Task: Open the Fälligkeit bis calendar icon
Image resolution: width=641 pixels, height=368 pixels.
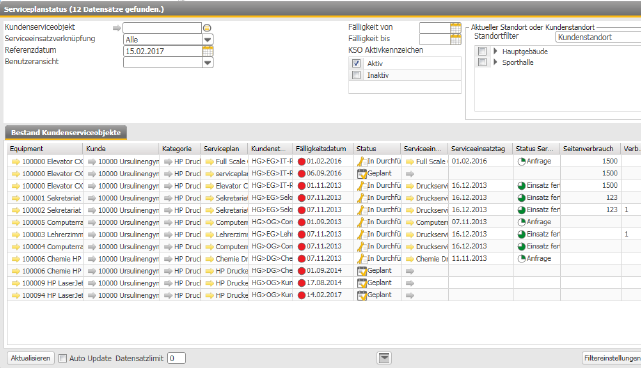Action: [x=455, y=39]
